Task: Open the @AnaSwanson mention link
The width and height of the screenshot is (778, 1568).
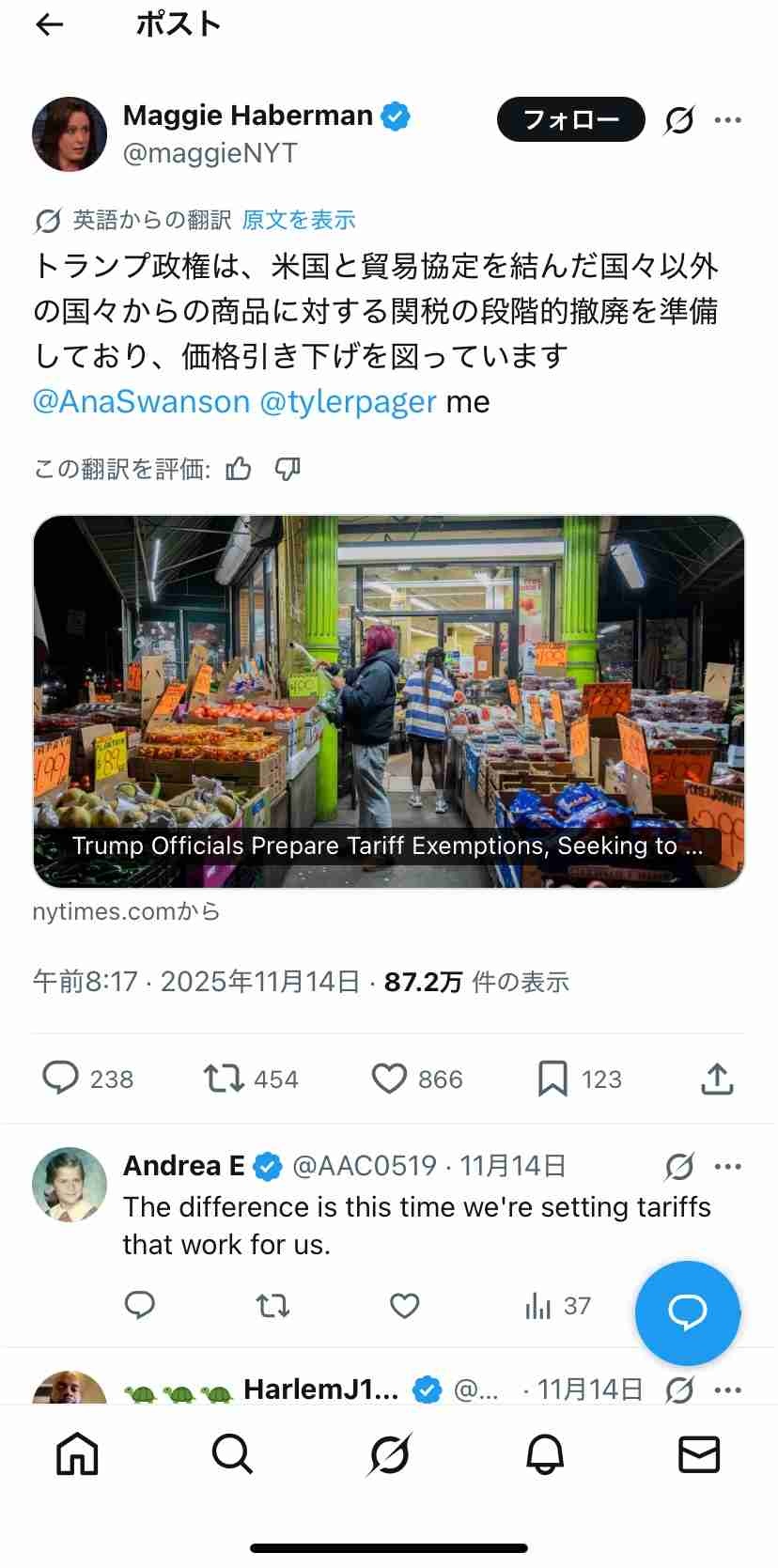Action: point(141,402)
